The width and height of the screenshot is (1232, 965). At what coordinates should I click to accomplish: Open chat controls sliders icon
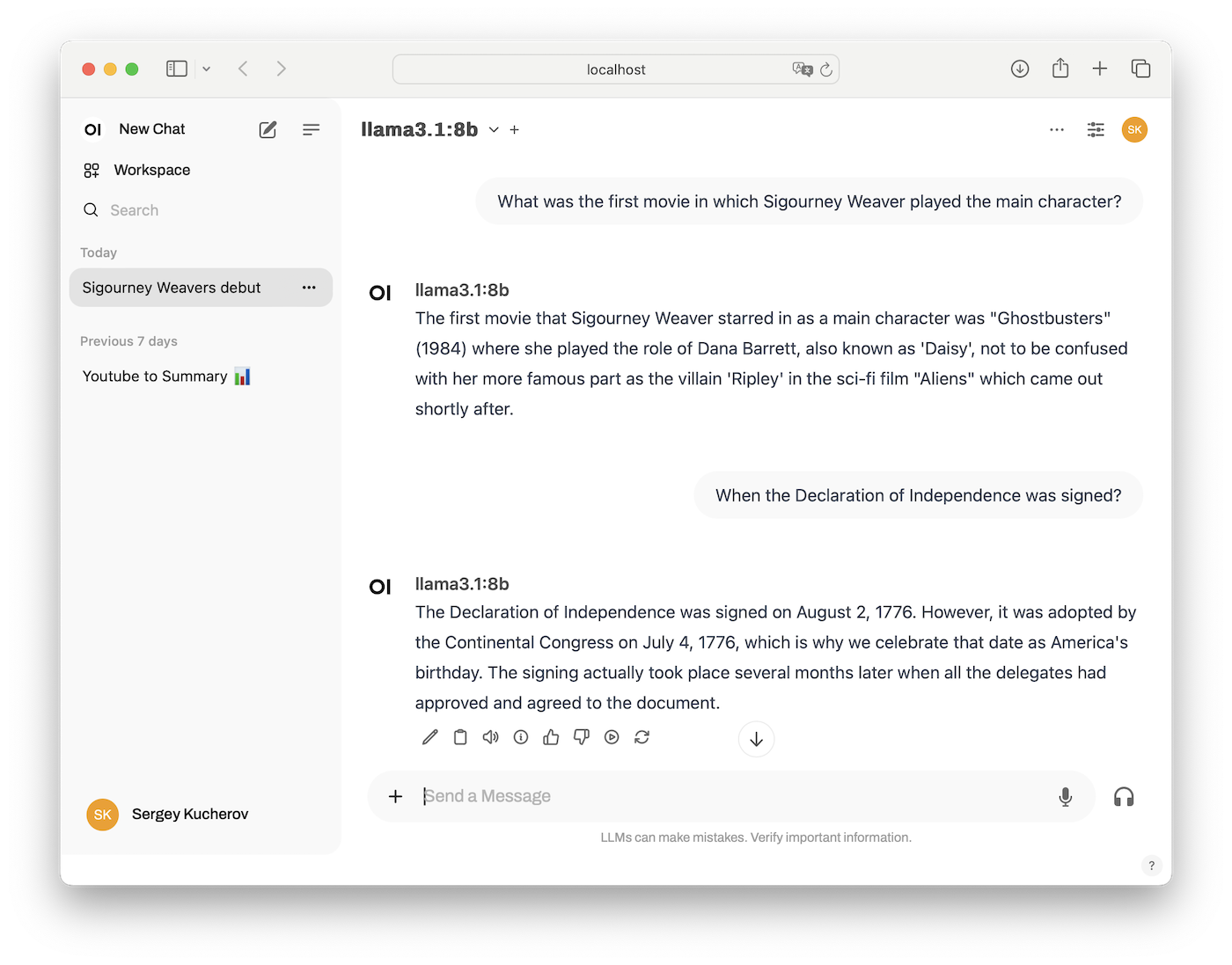[1096, 130]
